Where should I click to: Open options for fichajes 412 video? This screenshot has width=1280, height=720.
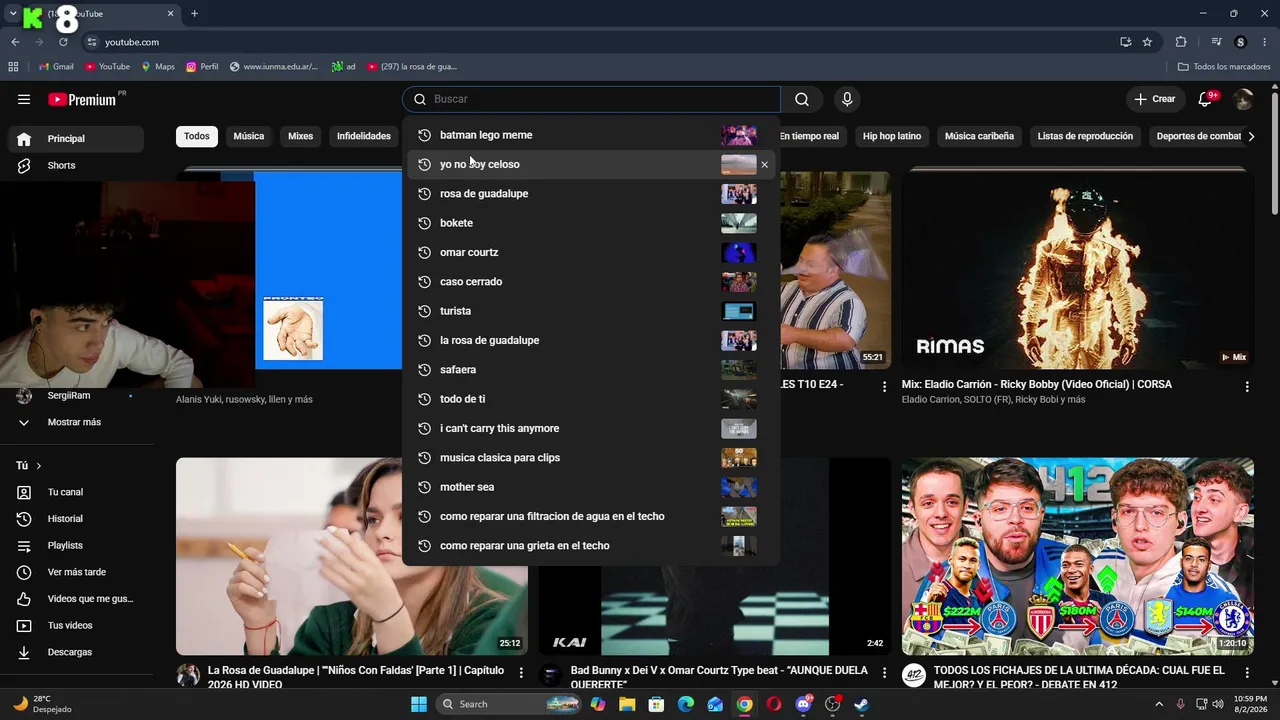click(x=1247, y=673)
